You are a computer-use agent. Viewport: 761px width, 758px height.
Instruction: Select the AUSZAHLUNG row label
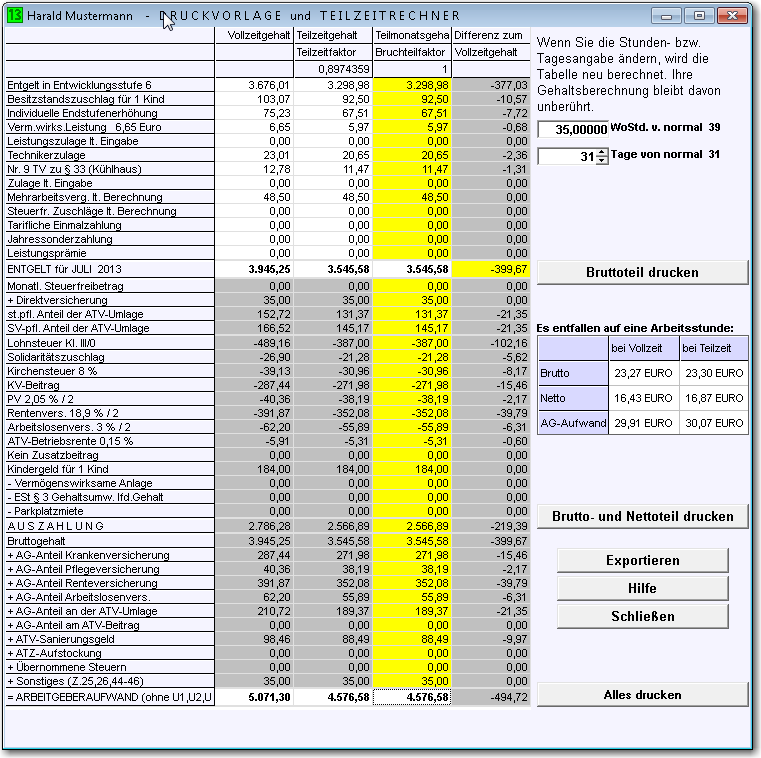(110, 526)
